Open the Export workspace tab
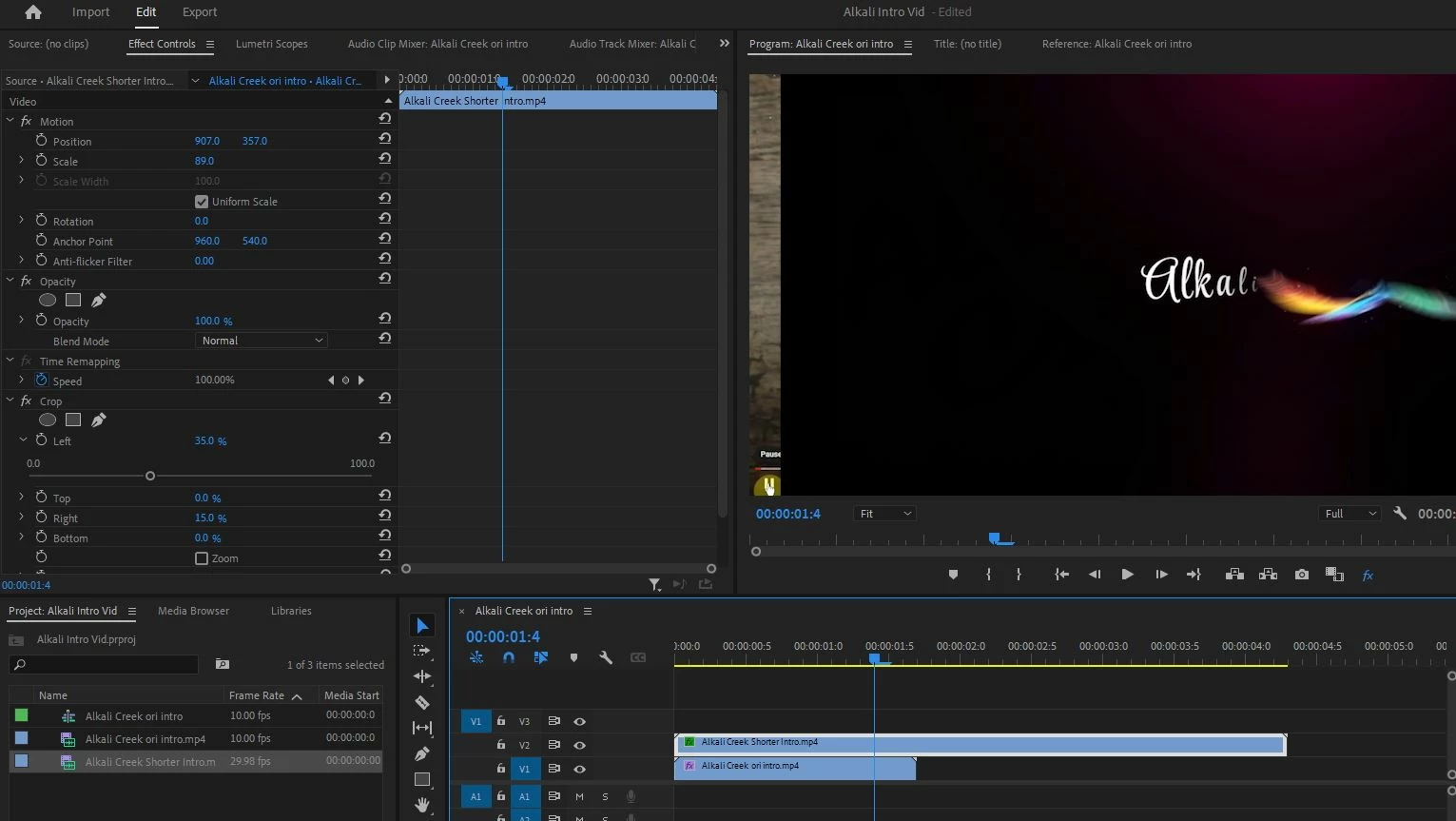This screenshot has width=1456, height=821. (x=200, y=12)
